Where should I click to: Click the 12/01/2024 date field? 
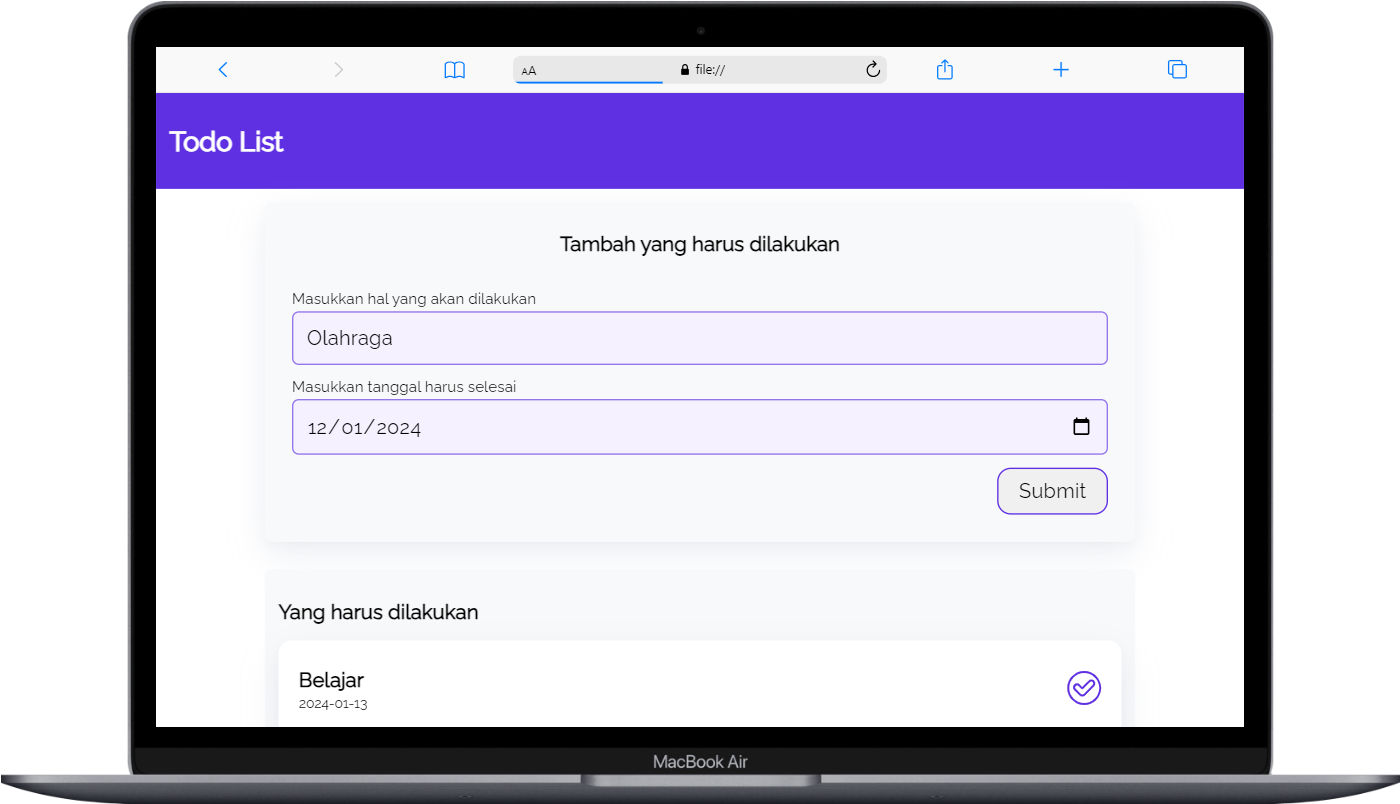pyautogui.click(x=700, y=427)
